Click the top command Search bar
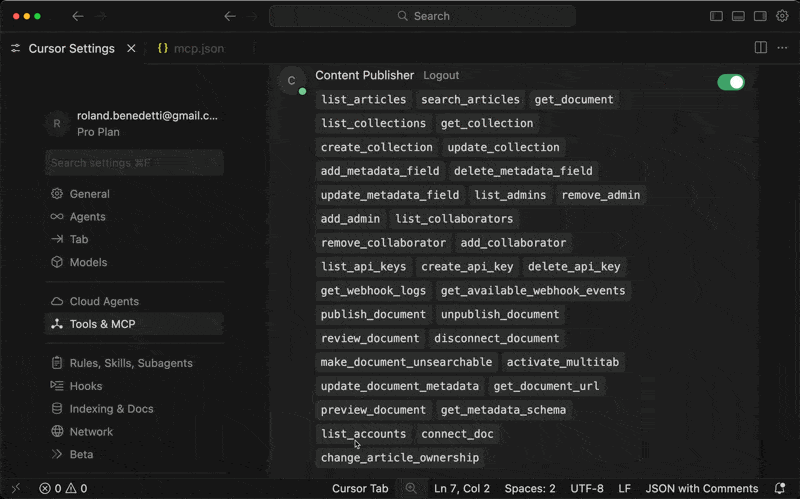This screenshot has height=499, width=800. (422, 16)
